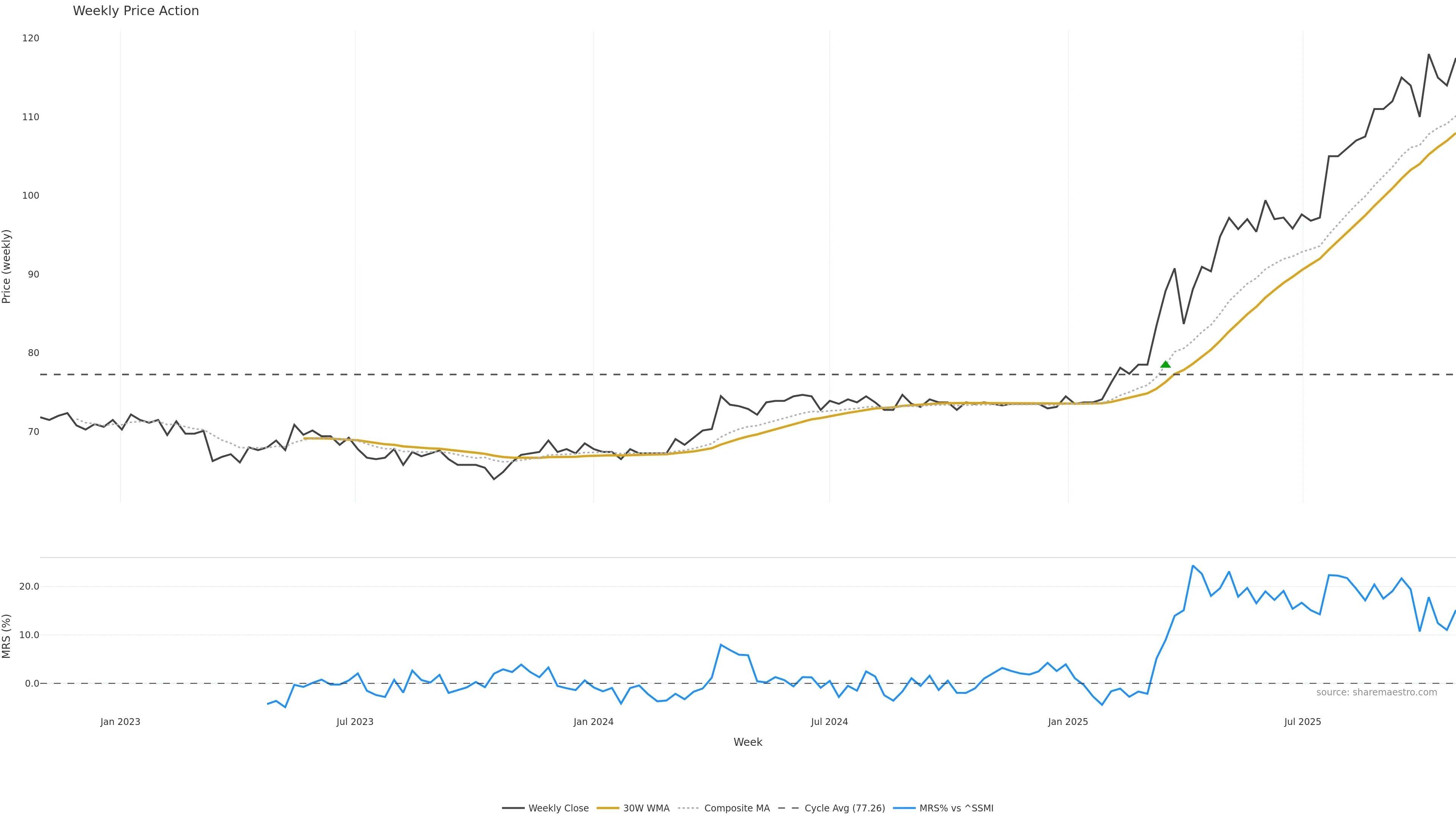Click the 120 price axis tick label
The image size is (1456, 819).
[30, 38]
